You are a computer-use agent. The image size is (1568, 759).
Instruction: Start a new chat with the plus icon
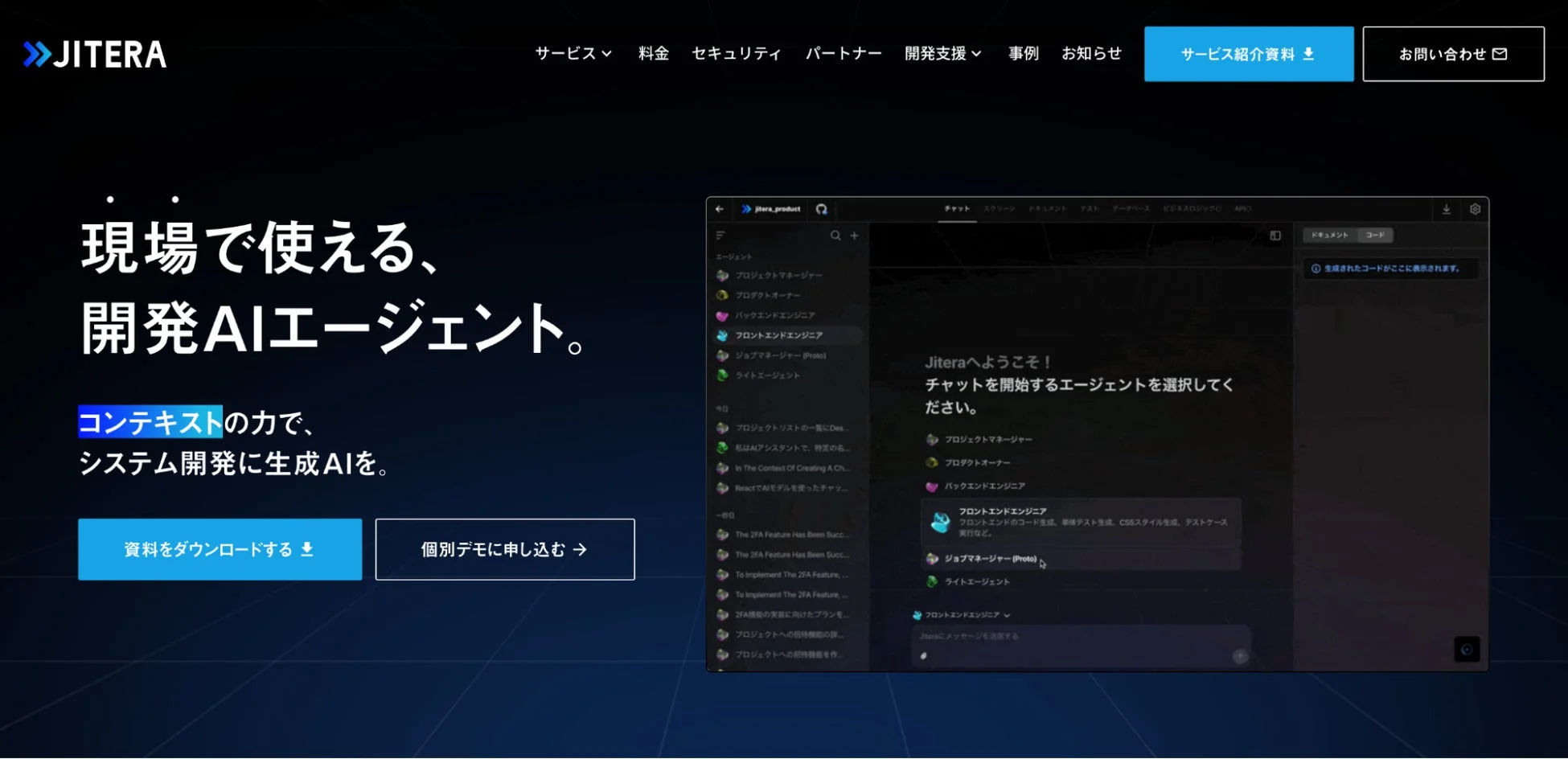854,236
